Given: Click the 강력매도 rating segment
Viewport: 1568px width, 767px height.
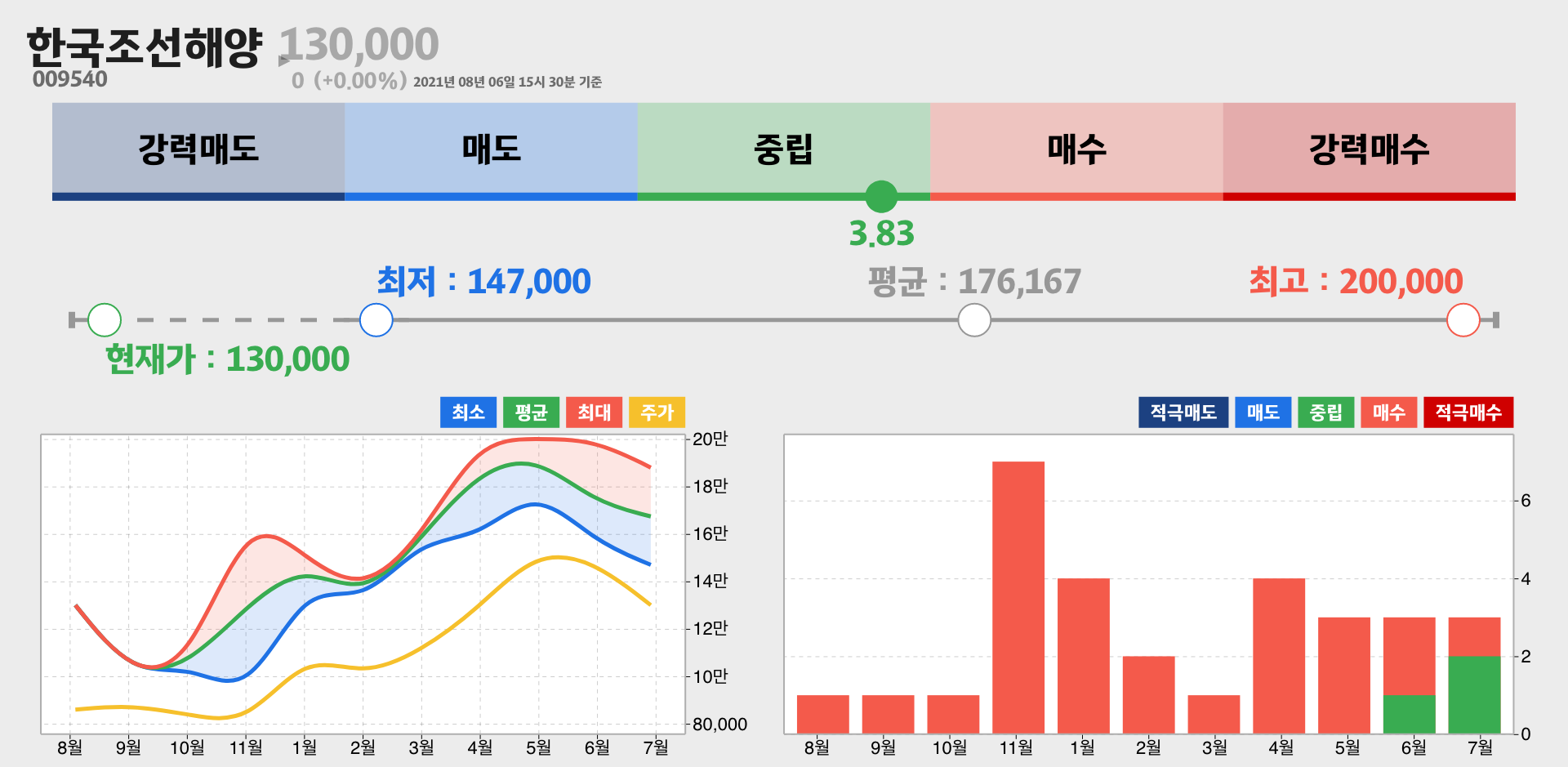Looking at the screenshot, I should [198, 151].
